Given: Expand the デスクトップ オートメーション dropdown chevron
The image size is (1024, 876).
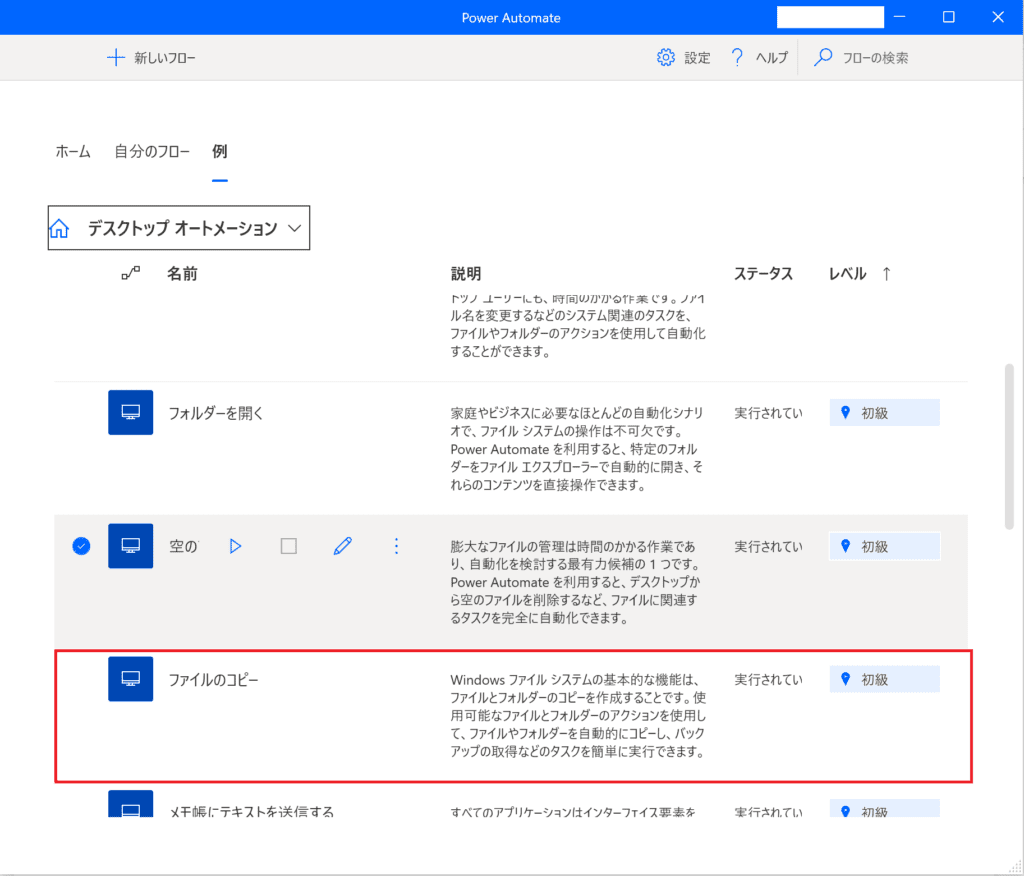Looking at the screenshot, I should pos(294,228).
